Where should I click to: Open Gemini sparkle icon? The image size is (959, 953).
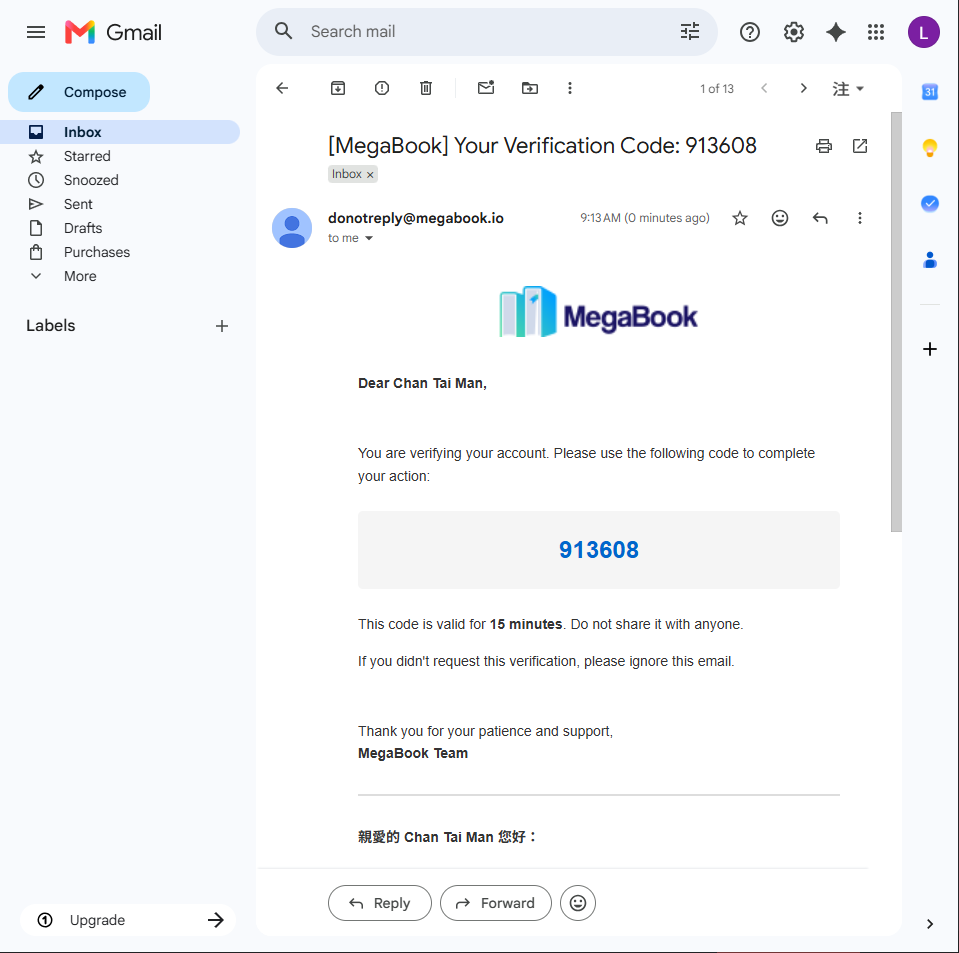click(x=835, y=32)
